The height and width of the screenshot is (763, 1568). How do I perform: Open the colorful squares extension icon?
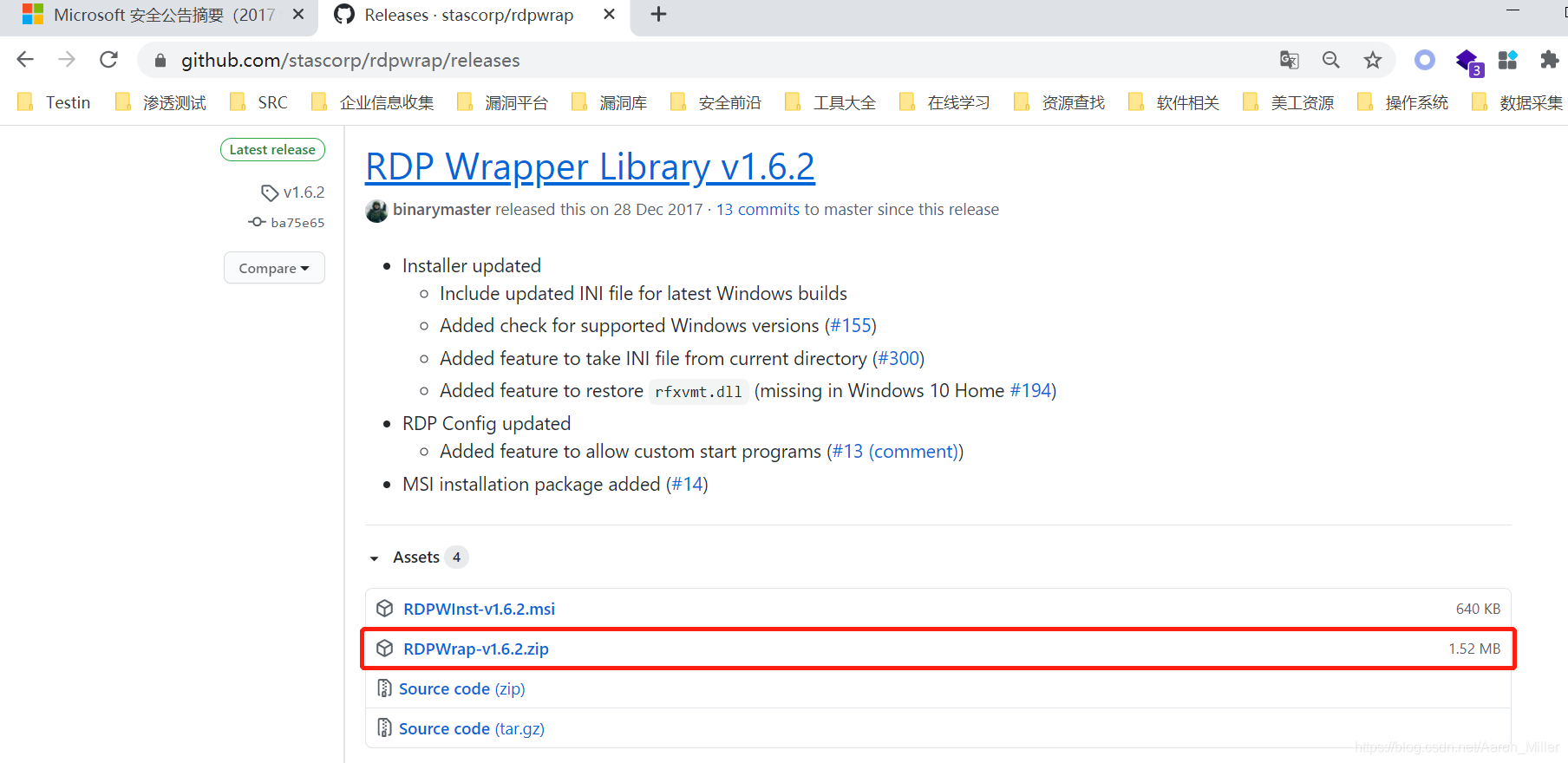(1508, 60)
